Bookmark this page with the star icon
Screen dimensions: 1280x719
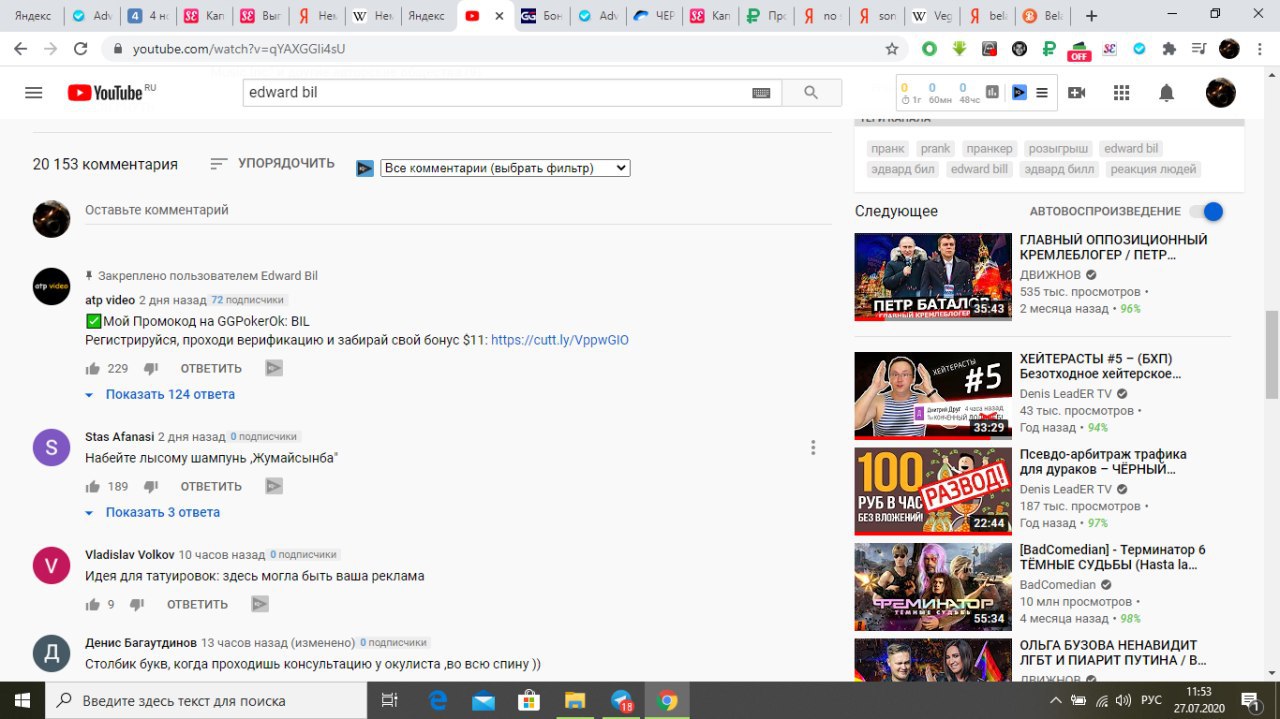click(891, 48)
